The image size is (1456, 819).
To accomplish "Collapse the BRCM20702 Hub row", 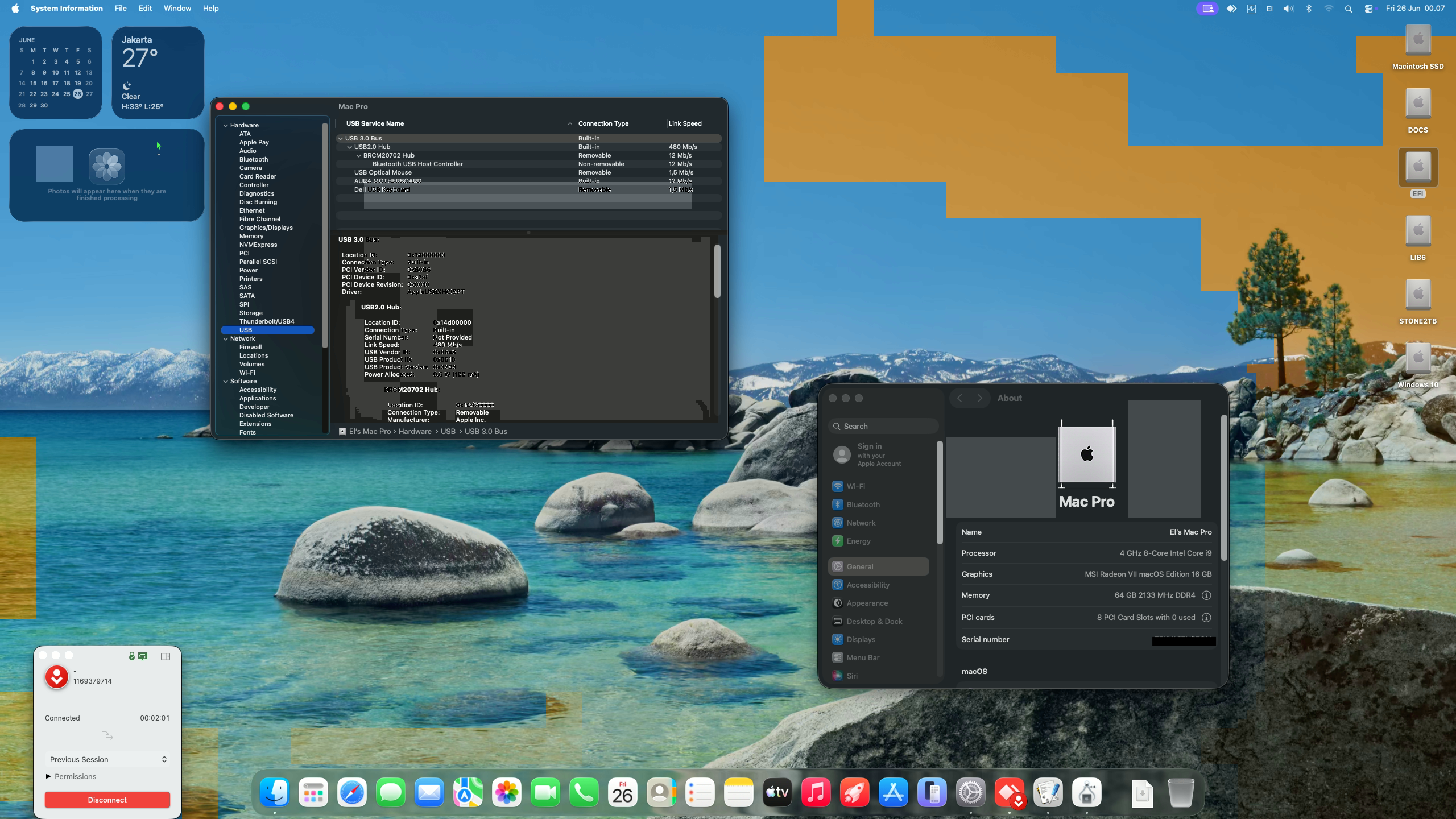I will [359, 155].
